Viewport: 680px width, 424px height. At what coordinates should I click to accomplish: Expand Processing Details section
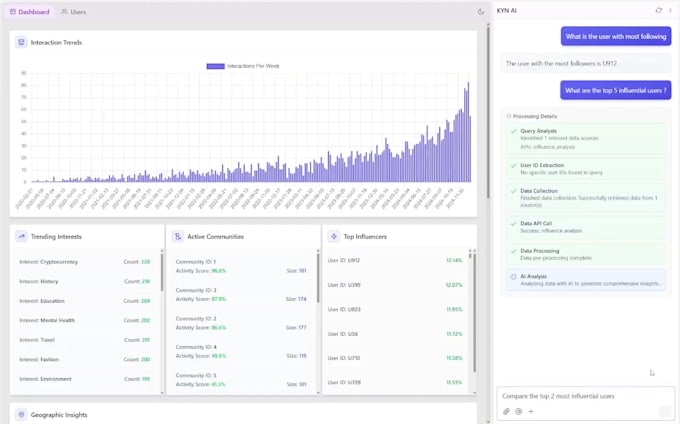(532, 116)
